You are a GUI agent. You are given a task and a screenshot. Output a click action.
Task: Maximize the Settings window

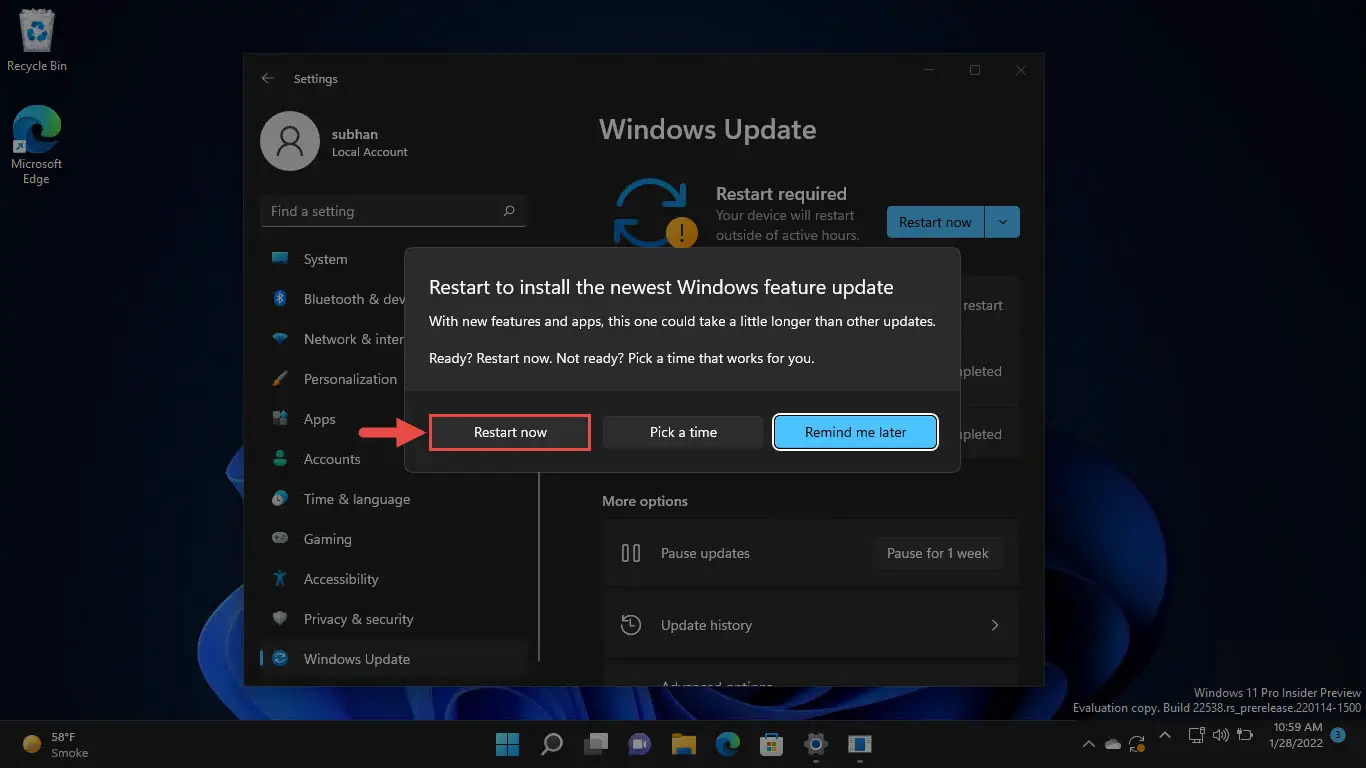point(975,70)
